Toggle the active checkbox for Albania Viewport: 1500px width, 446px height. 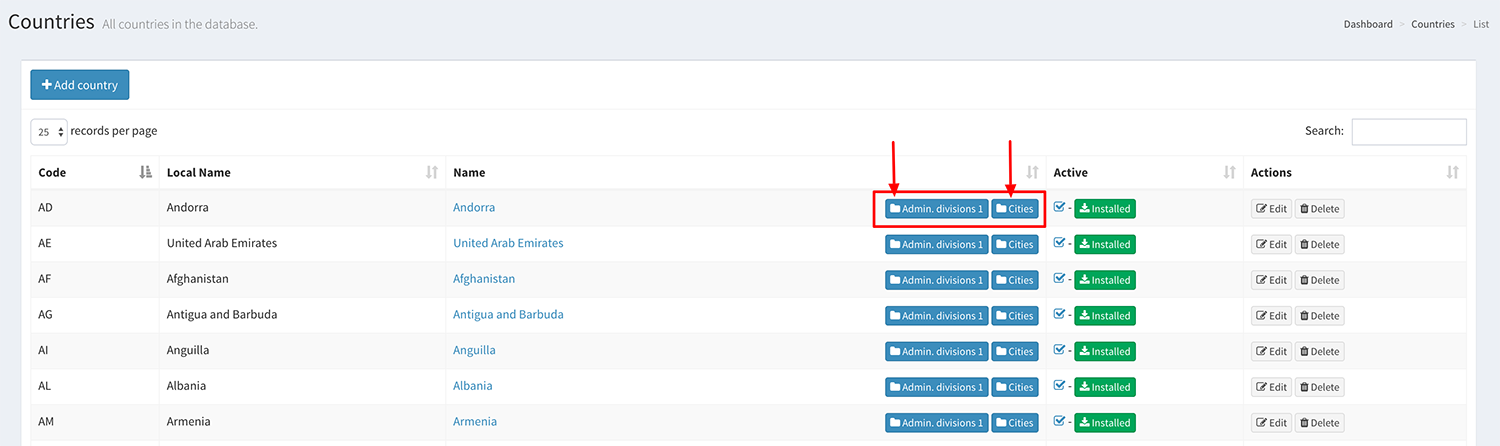coord(1060,385)
